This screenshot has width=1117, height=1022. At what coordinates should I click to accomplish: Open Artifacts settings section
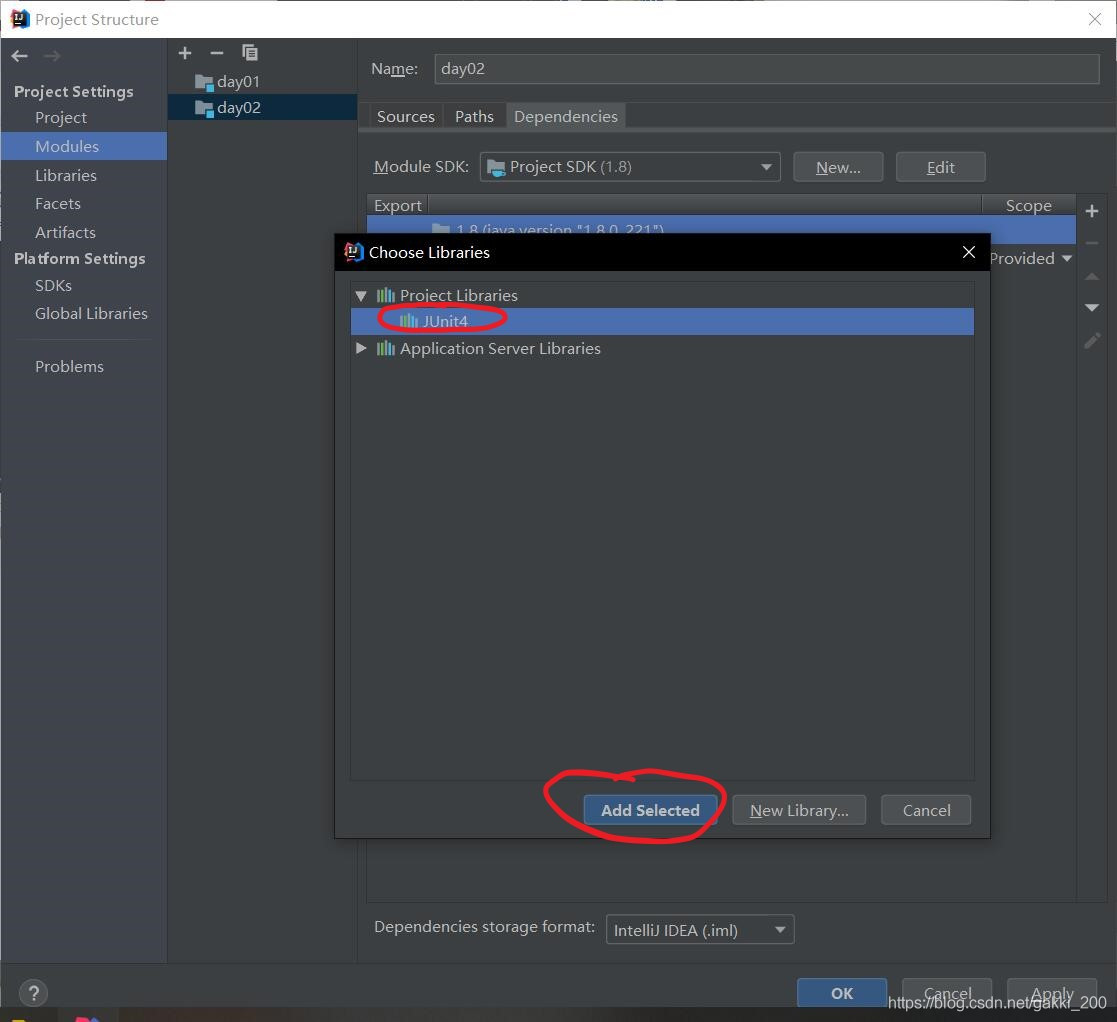(65, 232)
